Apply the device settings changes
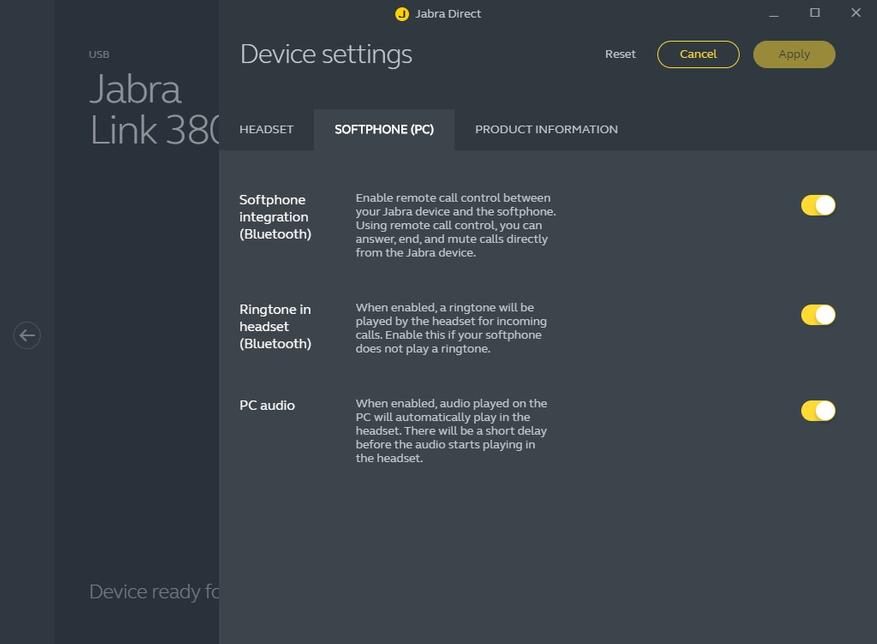Viewport: 877px width, 644px height. click(x=794, y=54)
